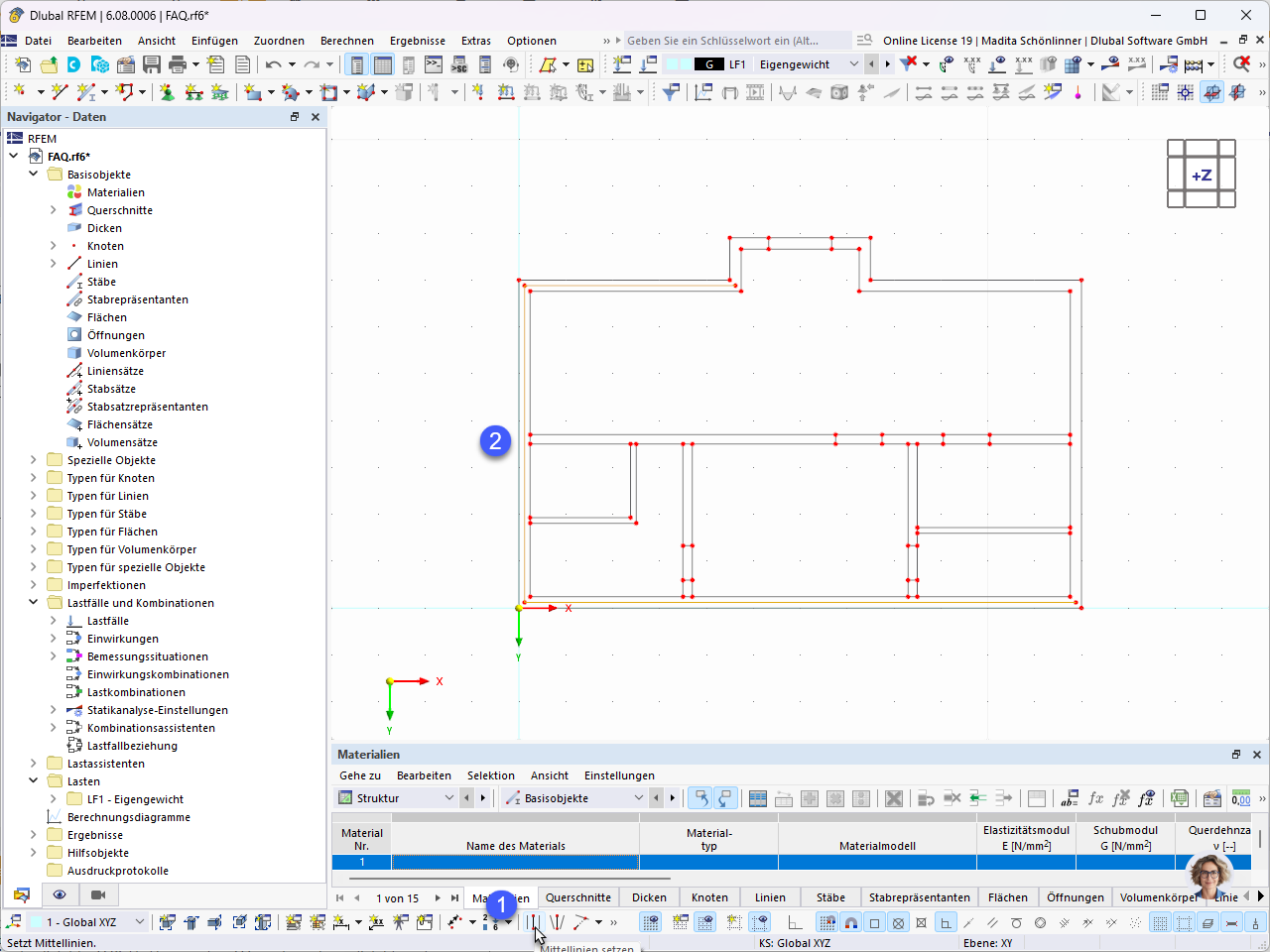Click the load case color swatch
The image size is (1270, 952).
(678, 64)
